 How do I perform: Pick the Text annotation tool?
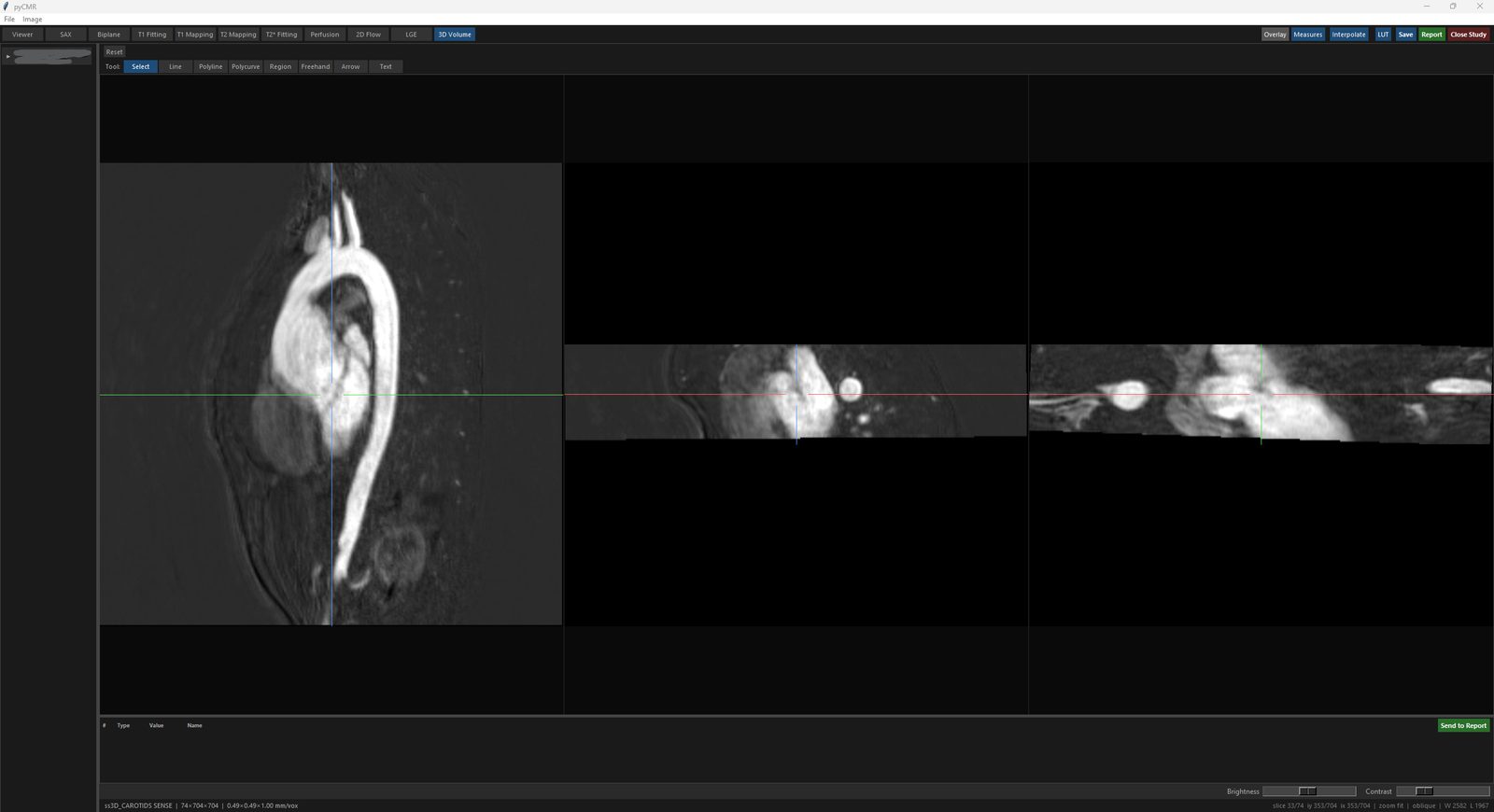(386, 66)
